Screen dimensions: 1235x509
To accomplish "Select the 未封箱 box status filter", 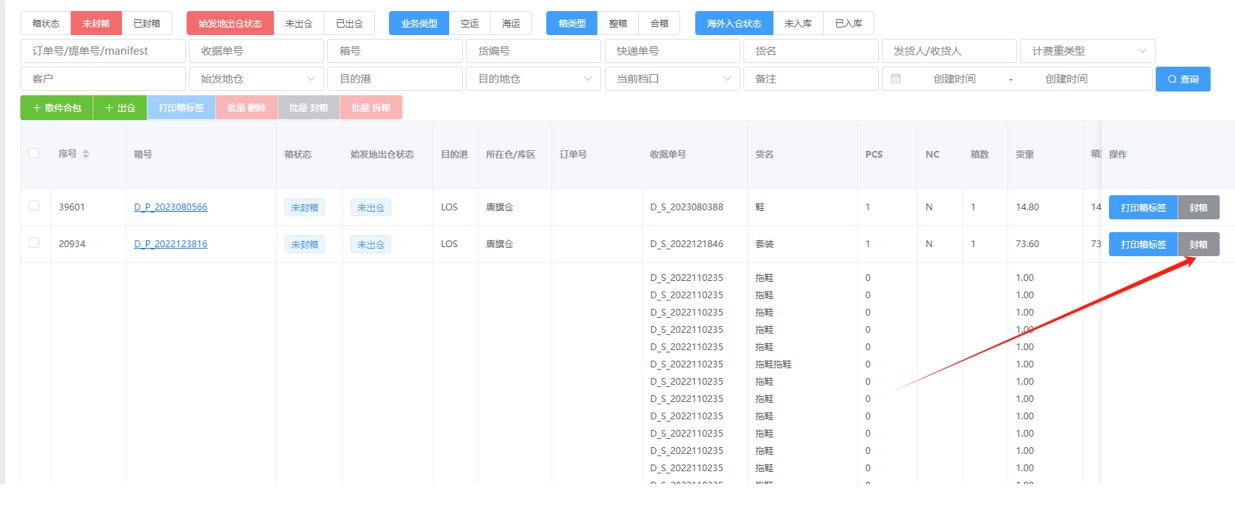I will point(97,23).
